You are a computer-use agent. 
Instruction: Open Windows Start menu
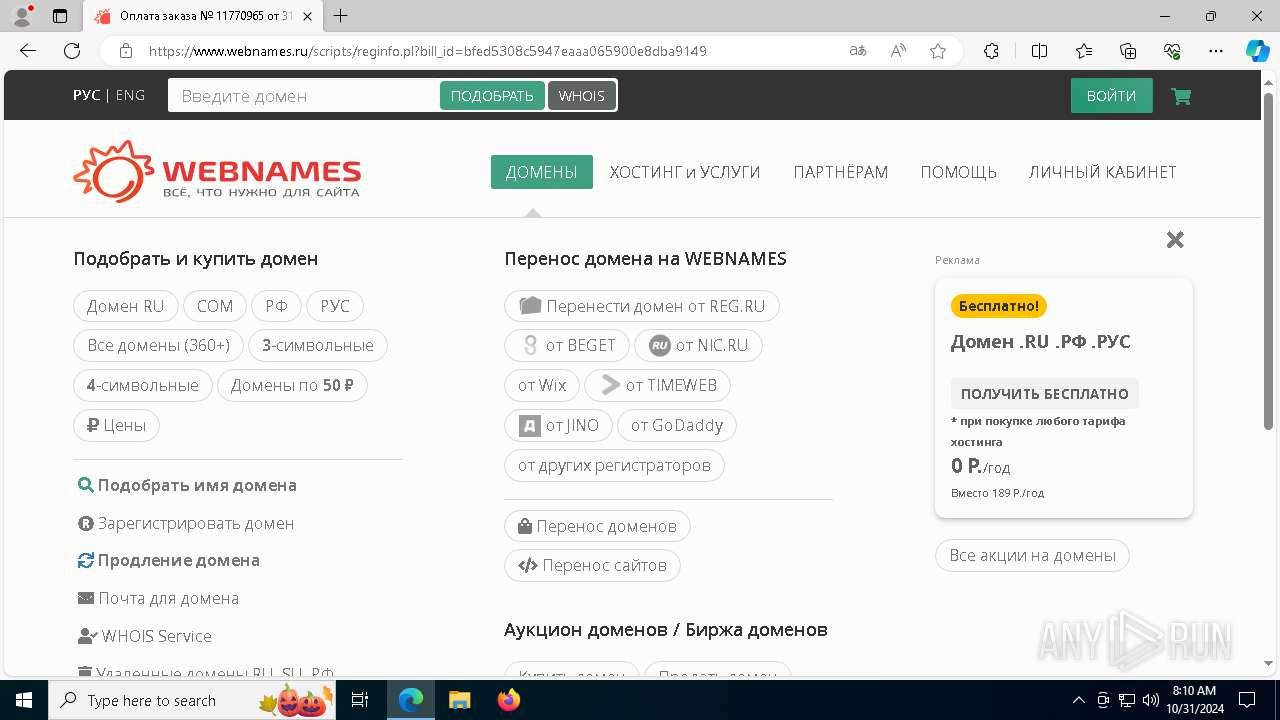pyautogui.click(x=24, y=700)
